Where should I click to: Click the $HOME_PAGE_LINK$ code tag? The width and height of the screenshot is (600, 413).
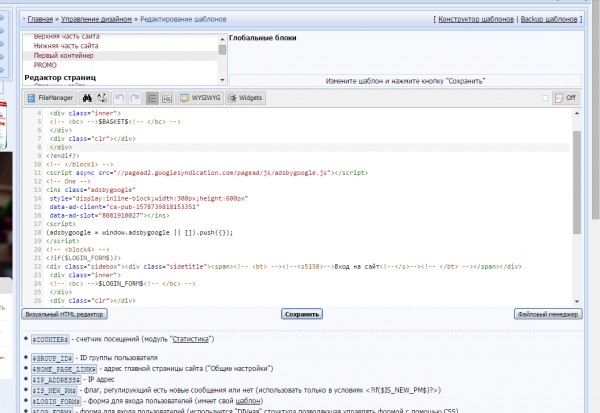click(64, 369)
